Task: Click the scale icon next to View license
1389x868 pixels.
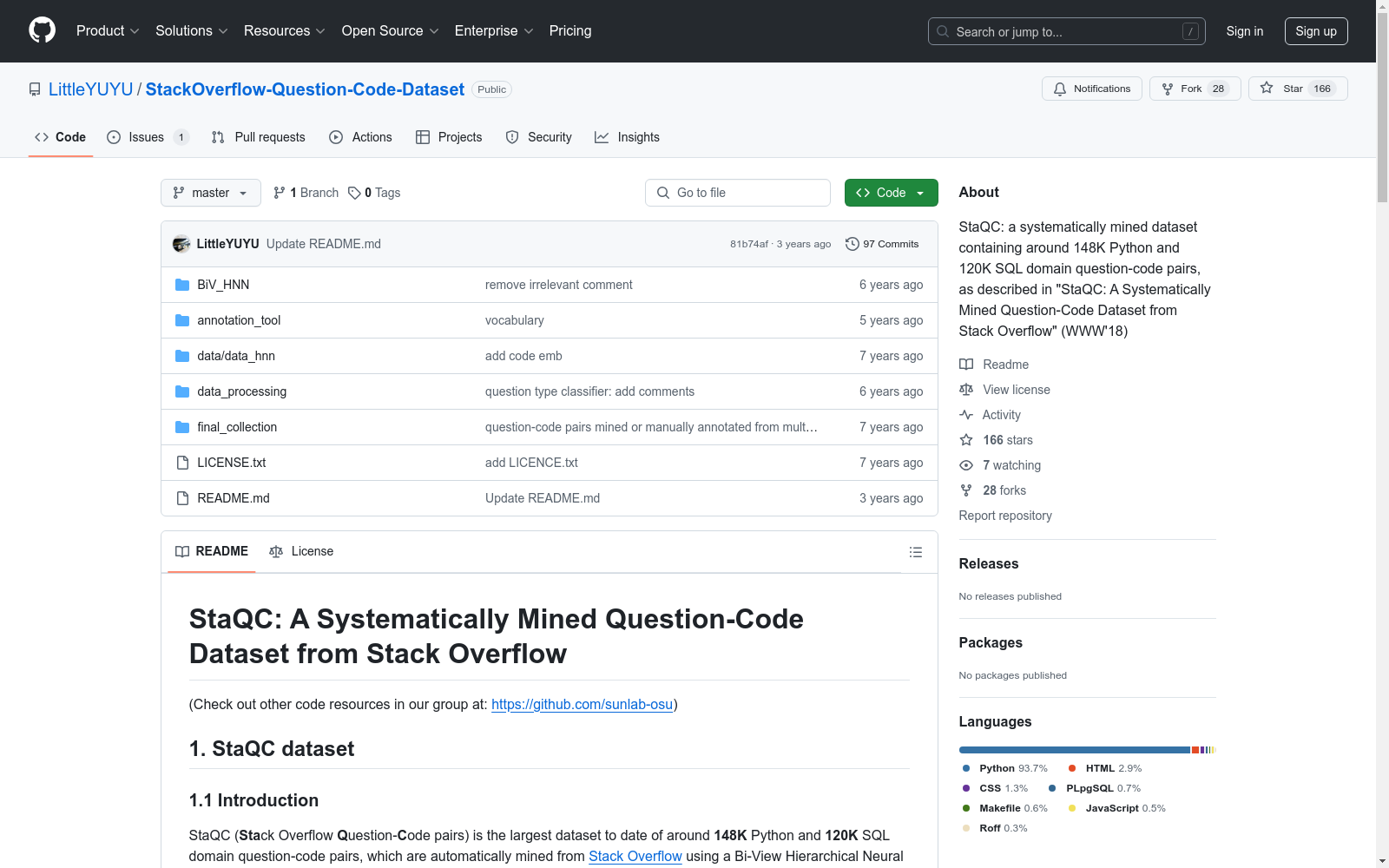Action: (966, 390)
